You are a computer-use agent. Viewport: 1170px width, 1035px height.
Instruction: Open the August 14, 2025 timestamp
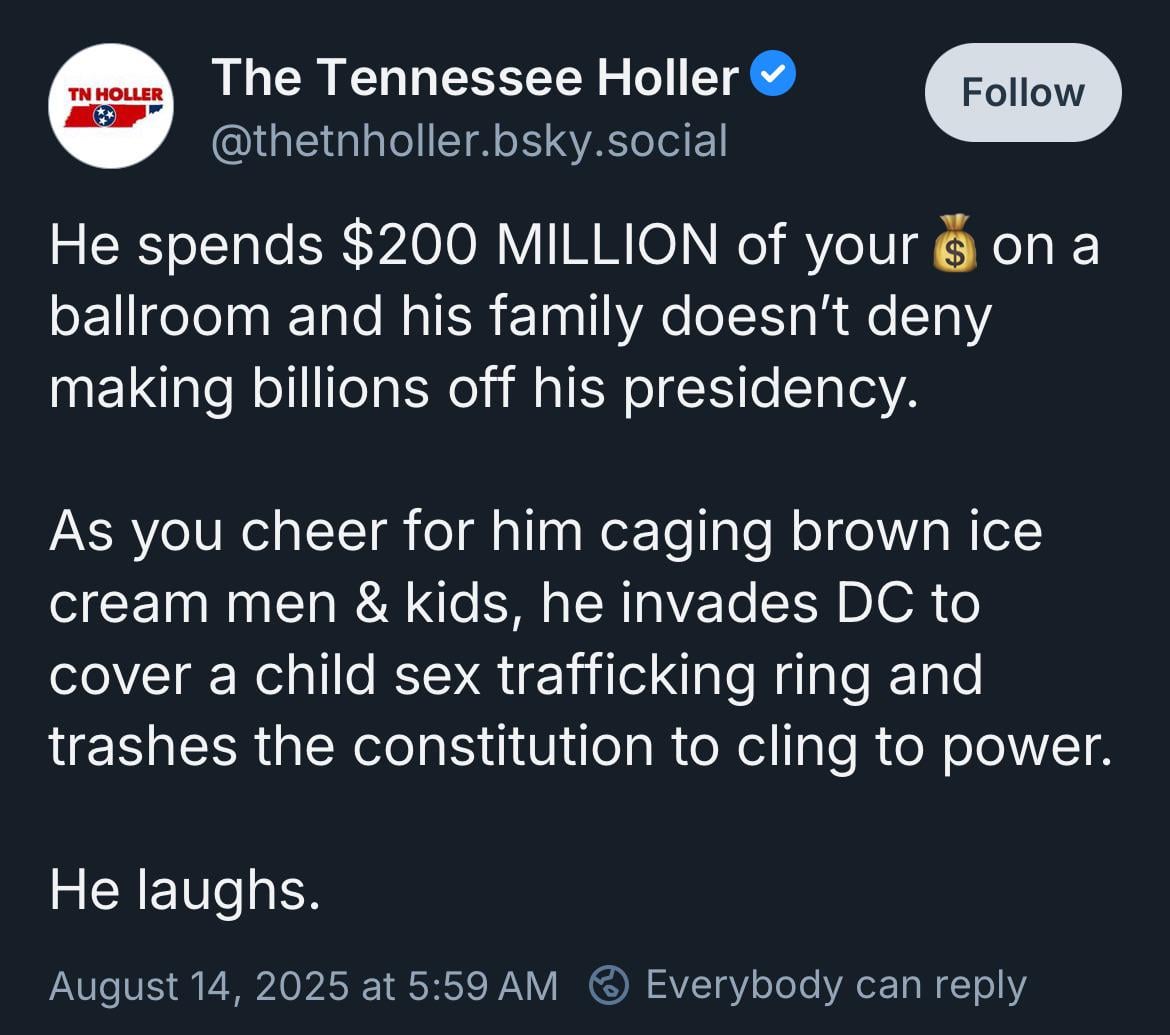coord(303,985)
